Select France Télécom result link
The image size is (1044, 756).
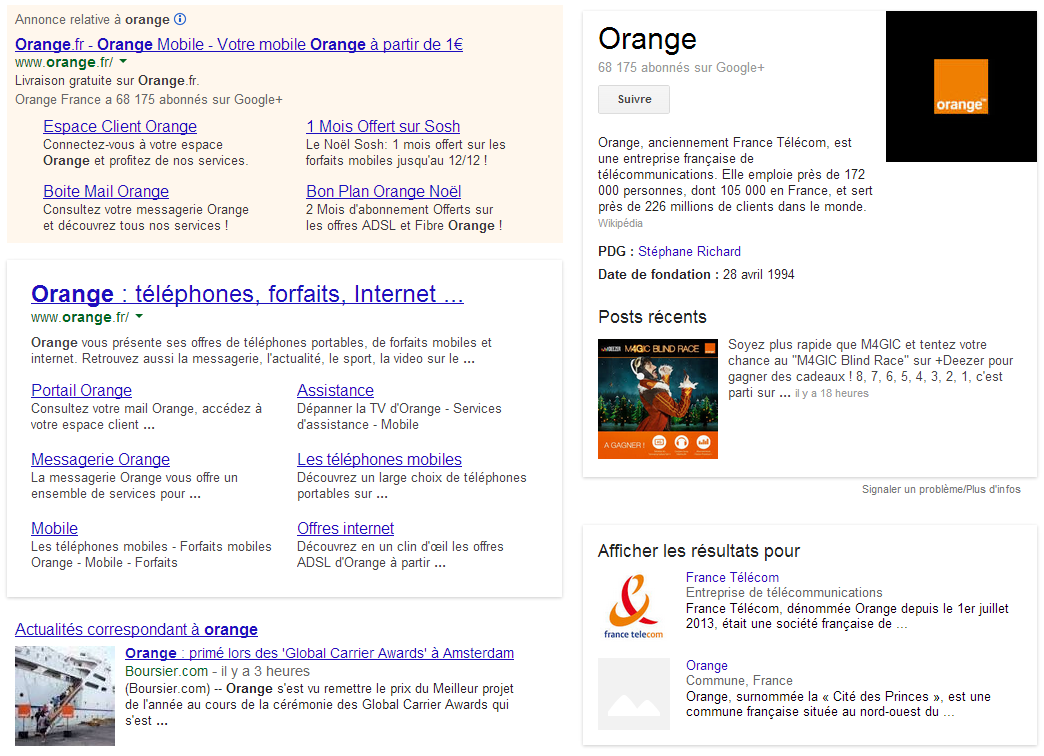click(x=732, y=577)
